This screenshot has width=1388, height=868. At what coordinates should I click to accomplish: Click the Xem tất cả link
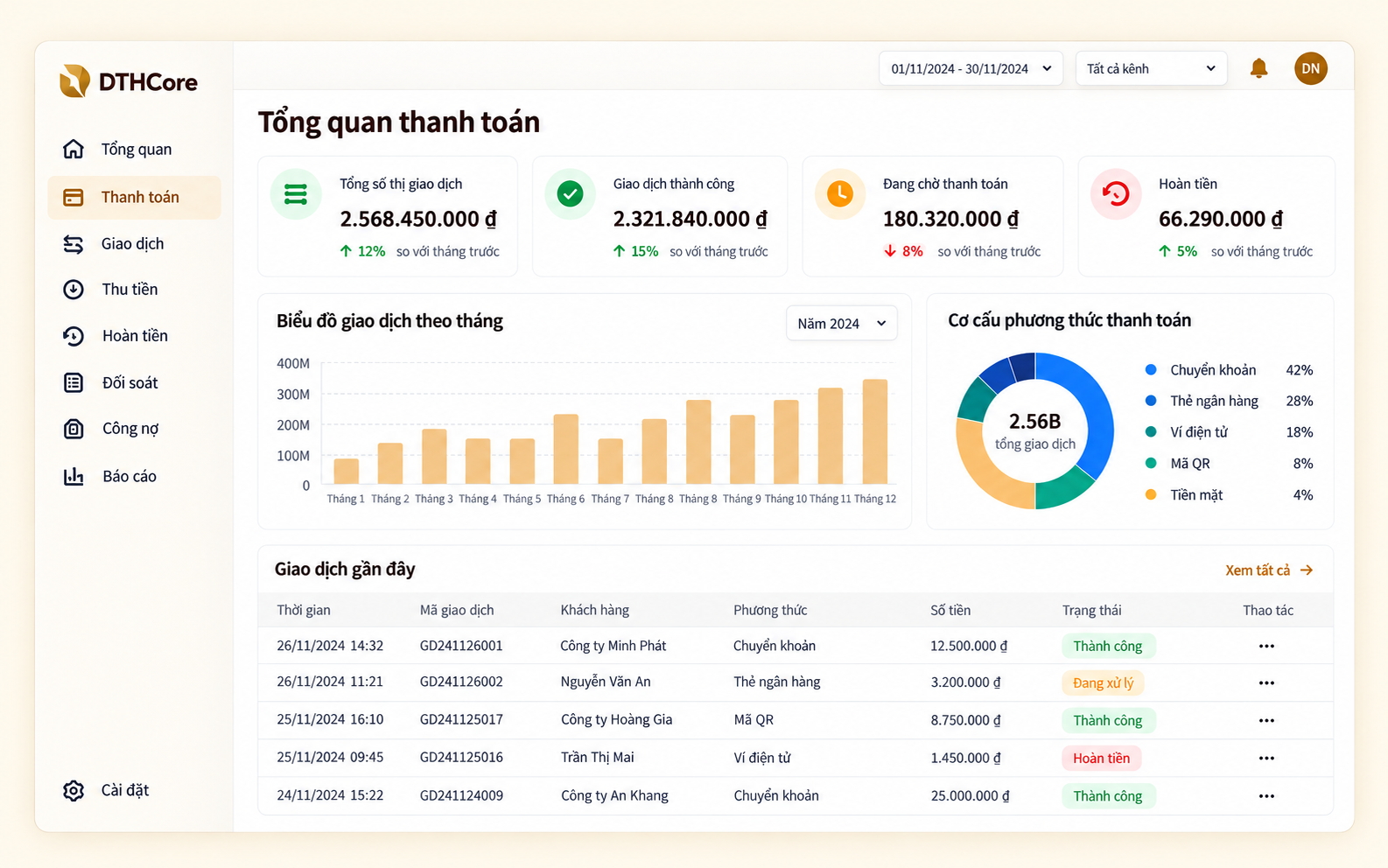click(1269, 570)
